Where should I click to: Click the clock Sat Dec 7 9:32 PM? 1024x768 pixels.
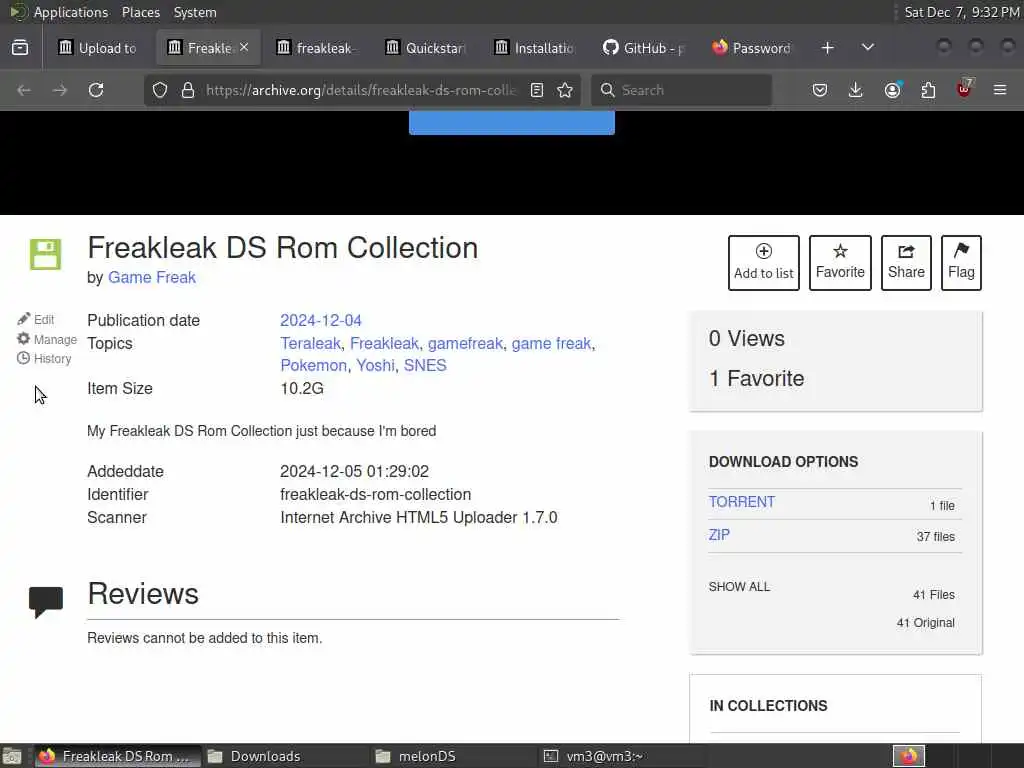pos(961,12)
